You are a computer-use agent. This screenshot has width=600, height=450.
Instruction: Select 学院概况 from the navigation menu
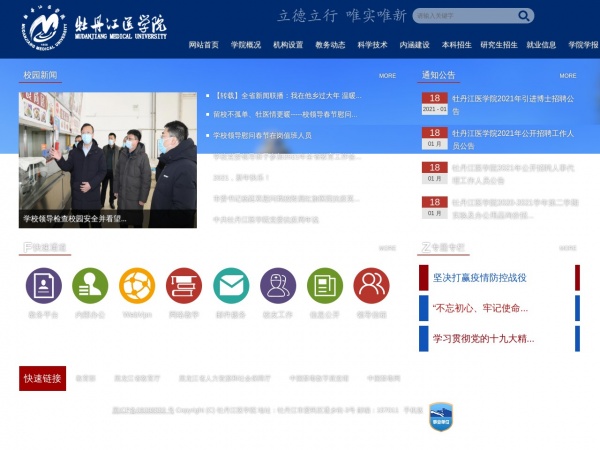246,45
